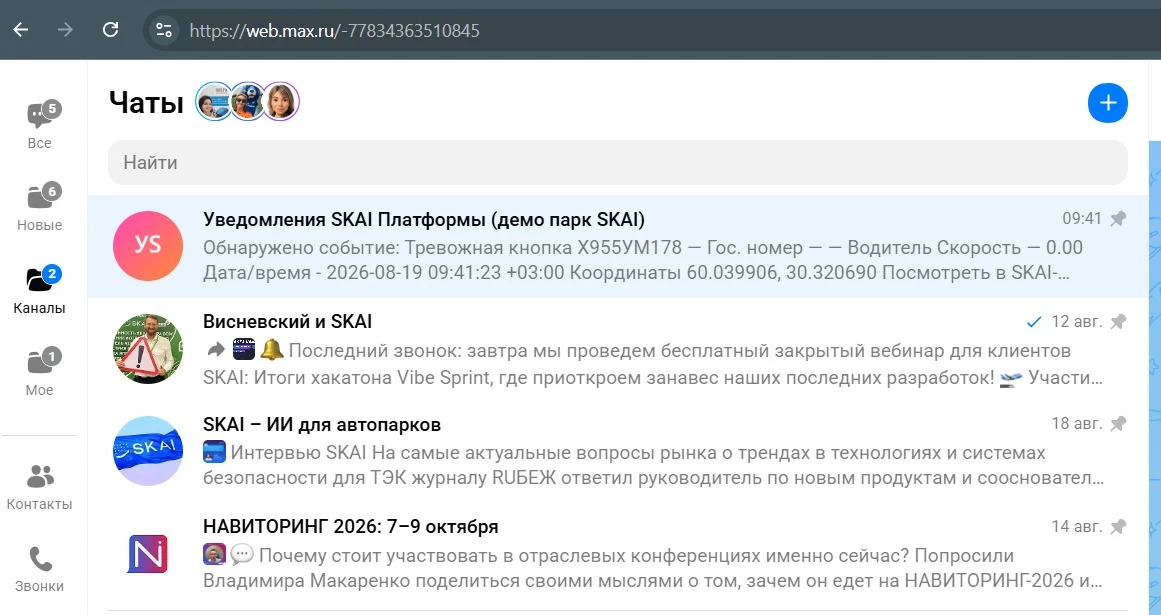The width and height of the screenshot is (1161, 615).
Task: Click the bell emoji in Висневский preview
Action: pos(272,349)
